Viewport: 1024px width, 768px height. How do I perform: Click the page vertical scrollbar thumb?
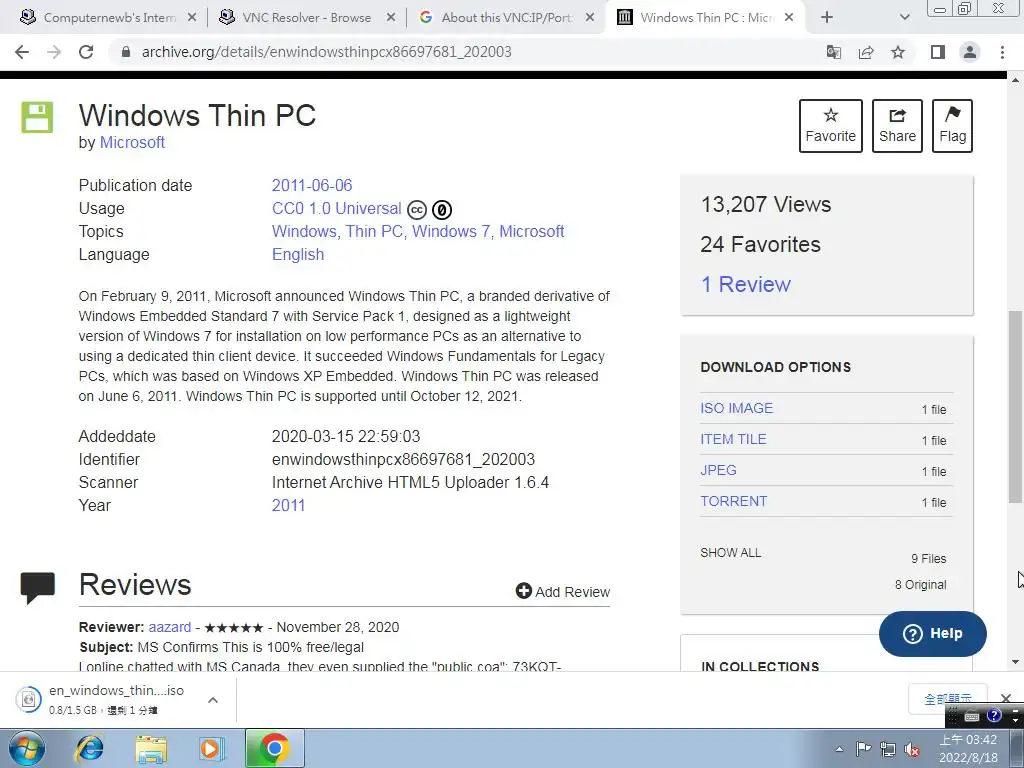[x=1015, y=407]
